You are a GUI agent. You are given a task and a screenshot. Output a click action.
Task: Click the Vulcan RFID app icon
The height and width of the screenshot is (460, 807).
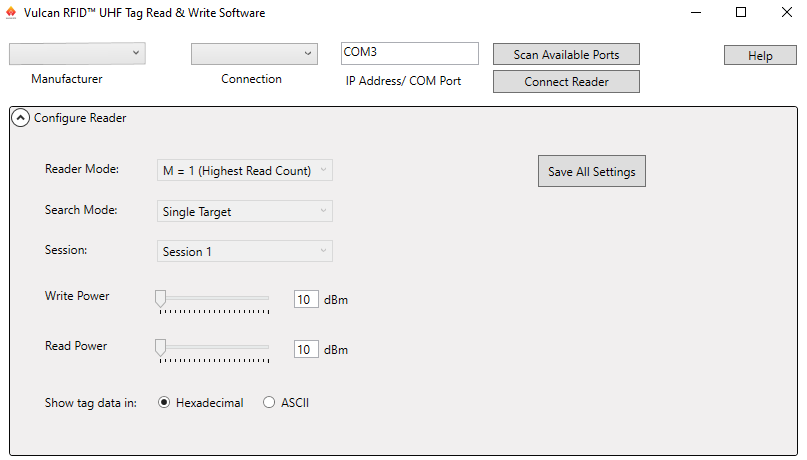pyautogui.click(x=11, y=13)
